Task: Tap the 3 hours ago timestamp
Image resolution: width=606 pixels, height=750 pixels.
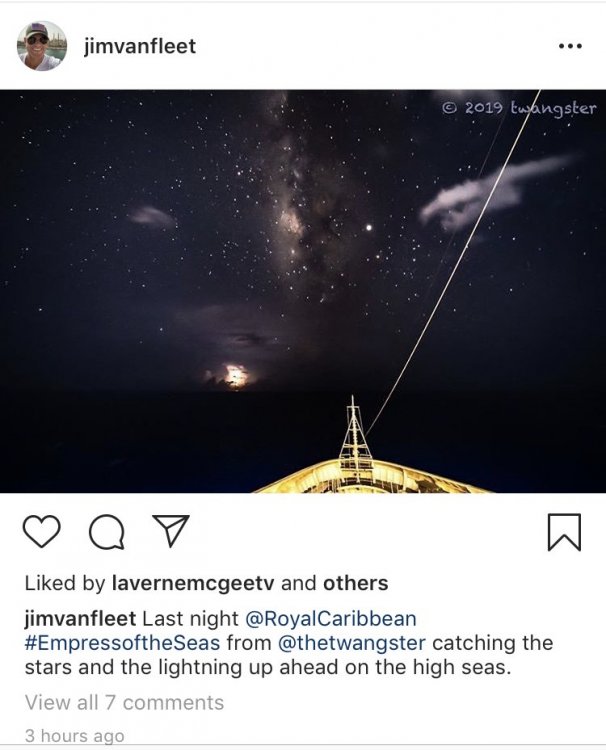Action: tap(75, 735)
